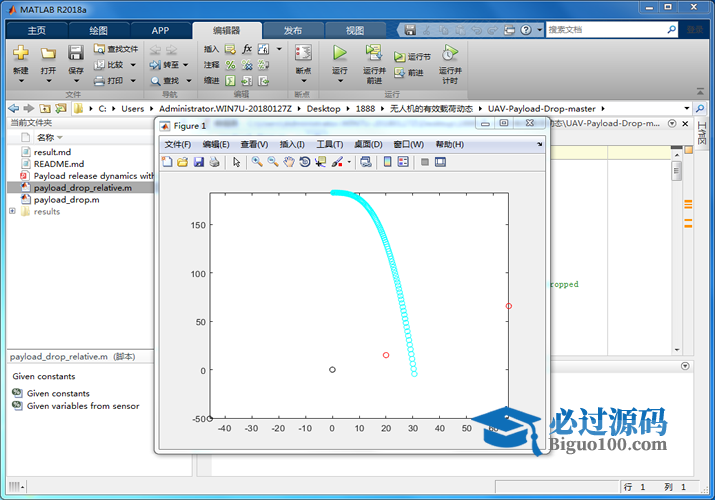Expand the results folder in file tree
This screenshot has height=500, width=715.
coord(12,211)
